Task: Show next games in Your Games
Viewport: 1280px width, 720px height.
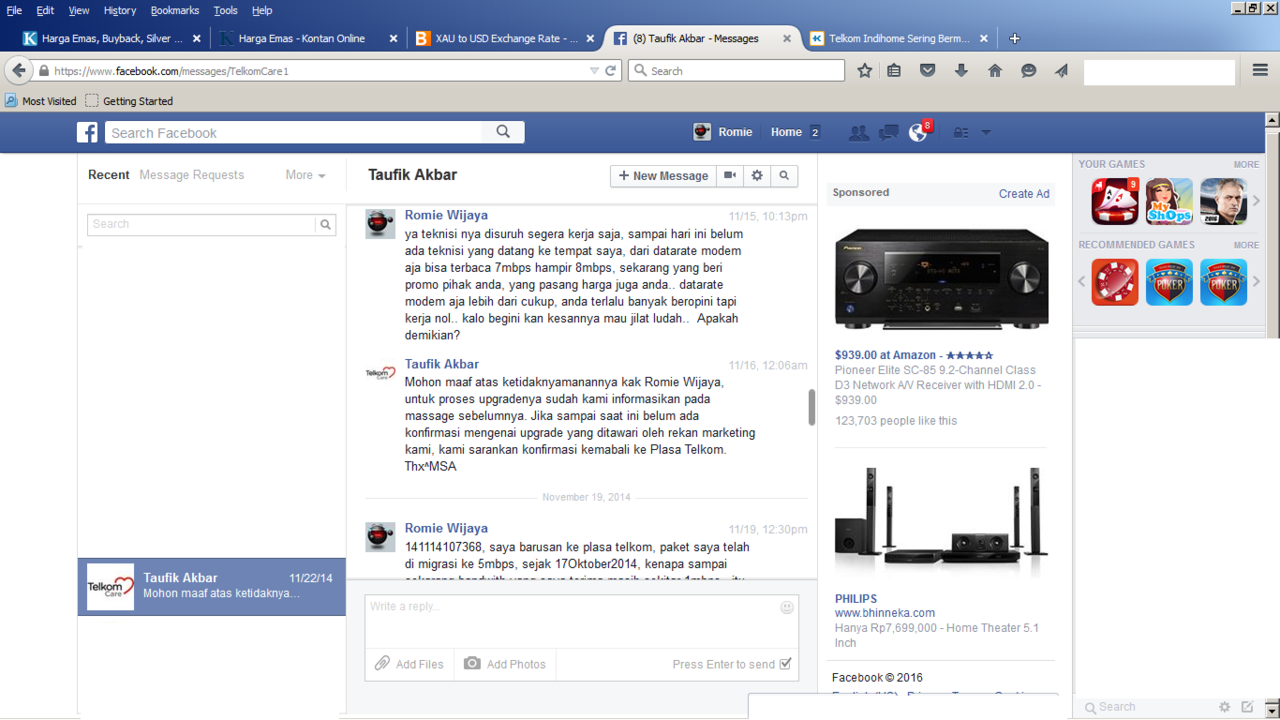Action: (x=1257, y=202)
